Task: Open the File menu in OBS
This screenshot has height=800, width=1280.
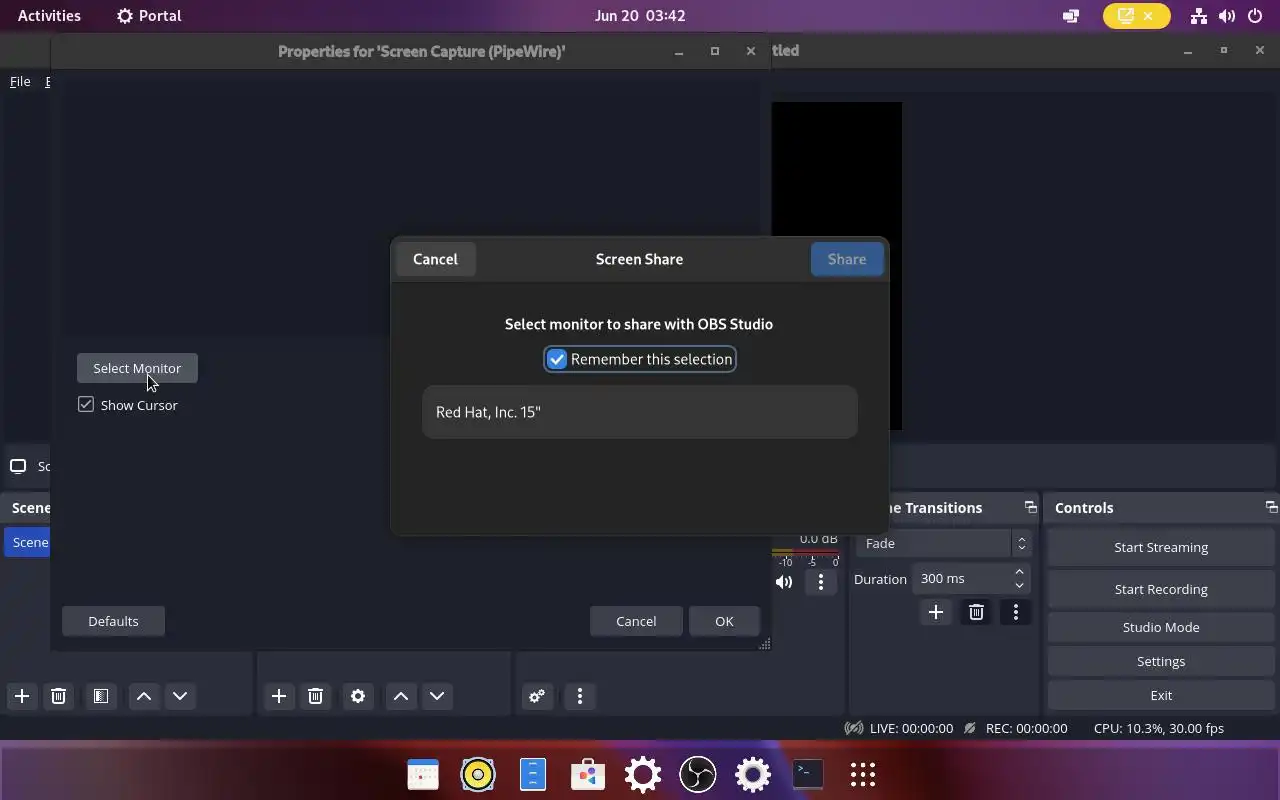Action: 20,82
